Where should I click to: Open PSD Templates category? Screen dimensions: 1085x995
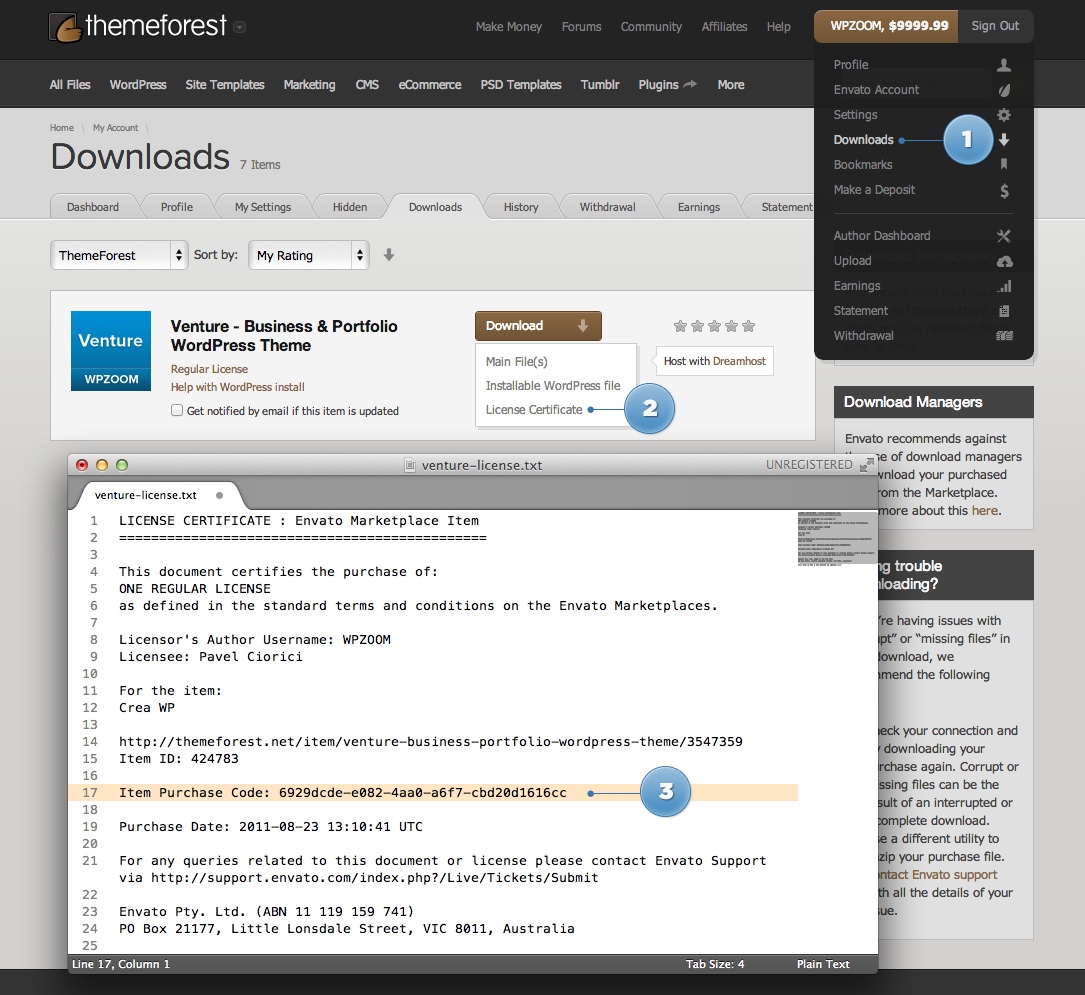521,84
